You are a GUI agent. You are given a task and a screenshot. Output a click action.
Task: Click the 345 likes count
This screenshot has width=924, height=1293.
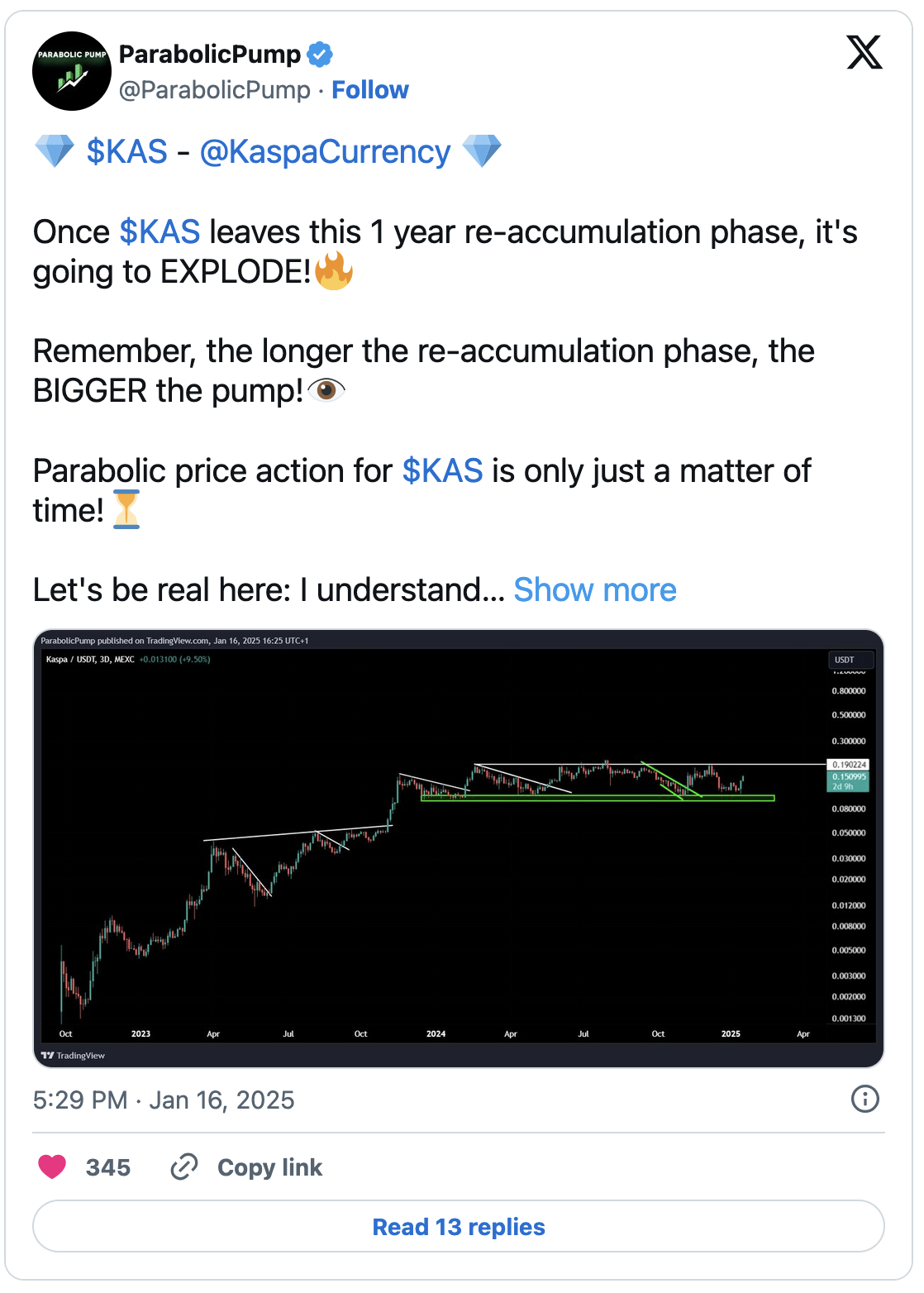[x=108, y=1167]
